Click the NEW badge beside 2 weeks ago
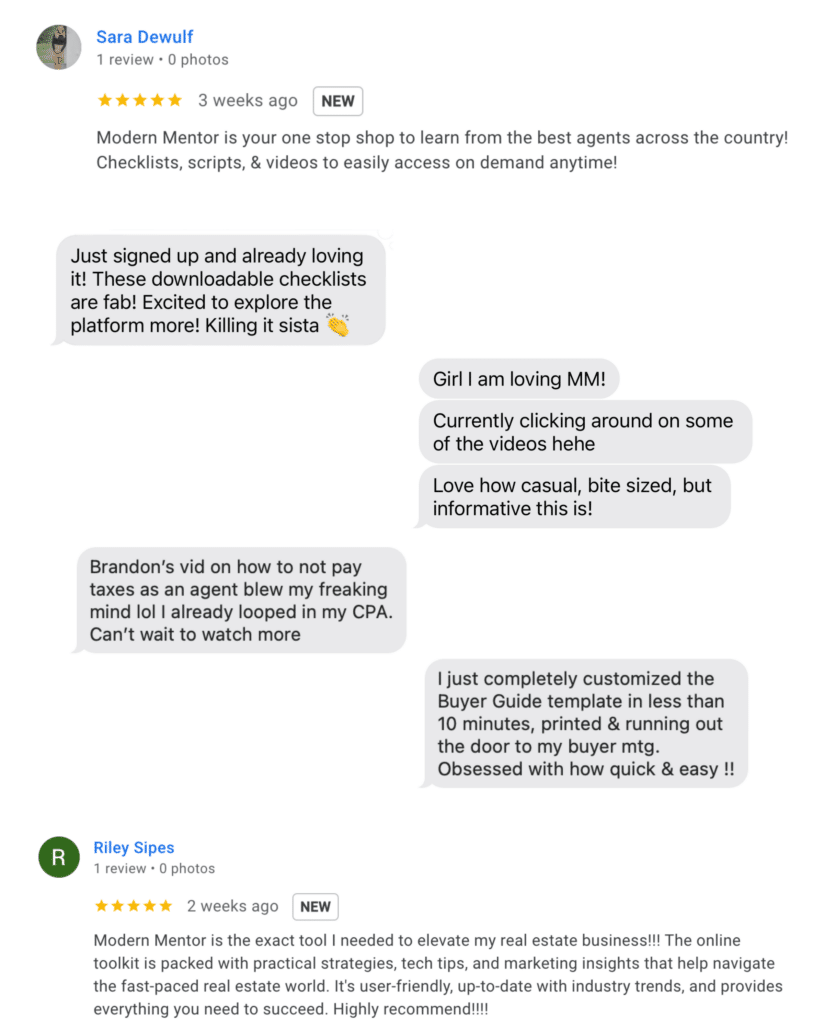 tap(315, 907)
